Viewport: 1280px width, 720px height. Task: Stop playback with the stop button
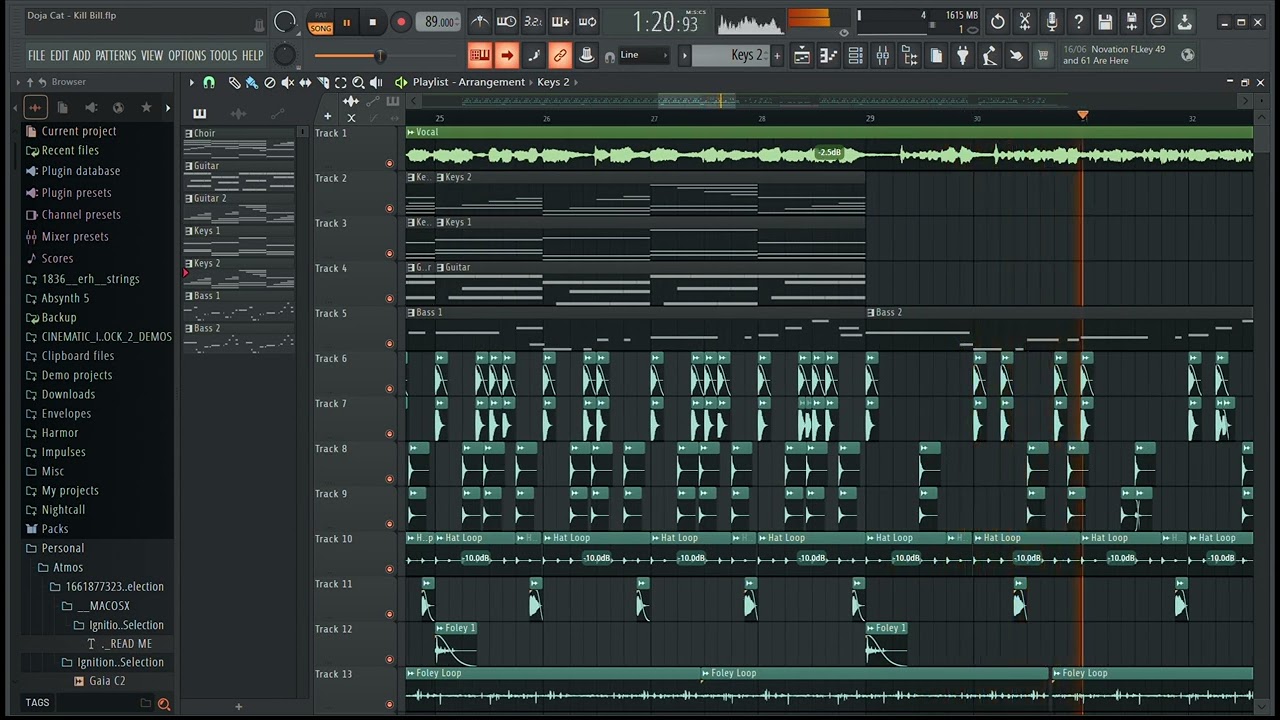[373, 22]
